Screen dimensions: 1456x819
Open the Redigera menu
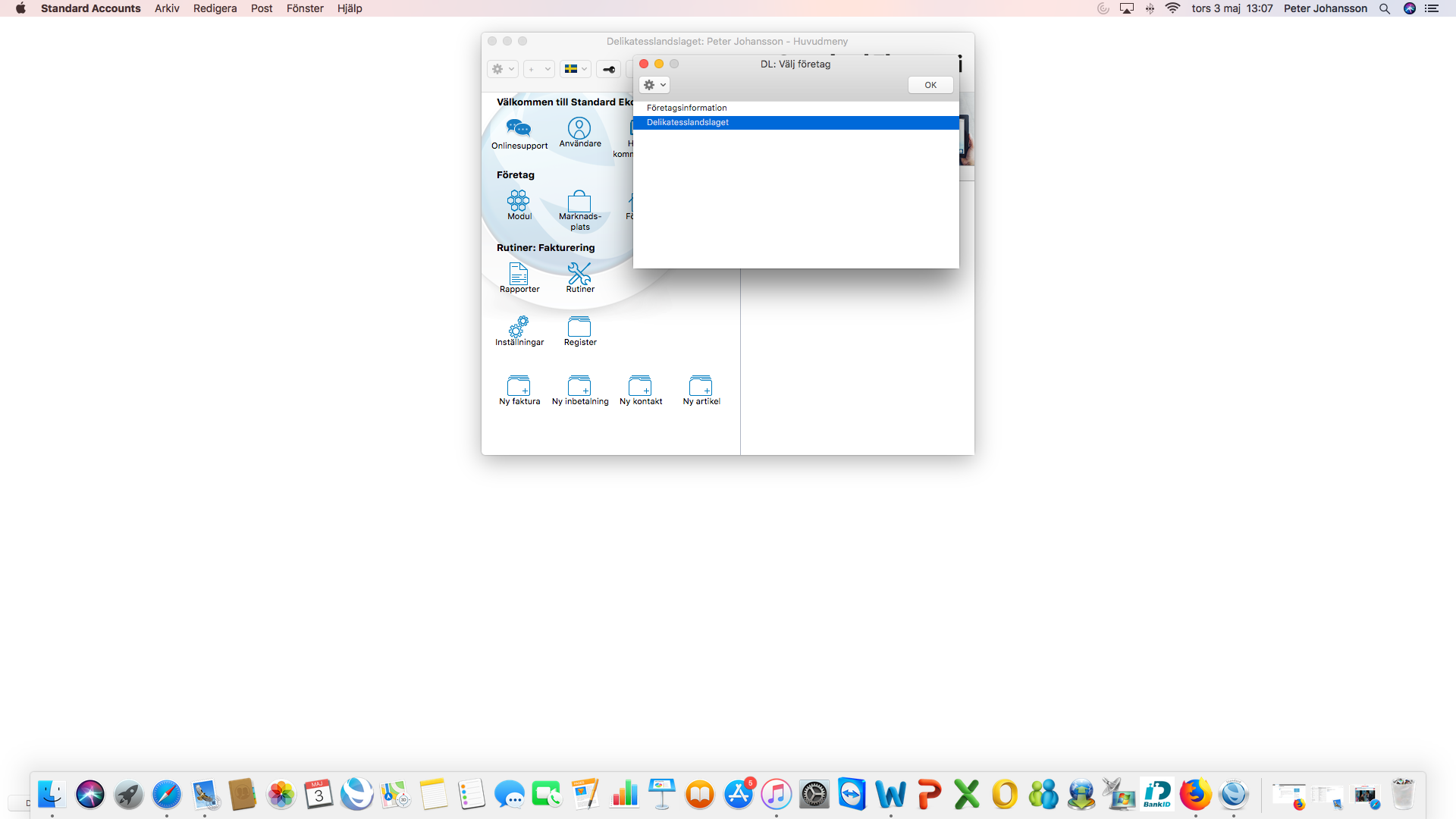point(215,8)
